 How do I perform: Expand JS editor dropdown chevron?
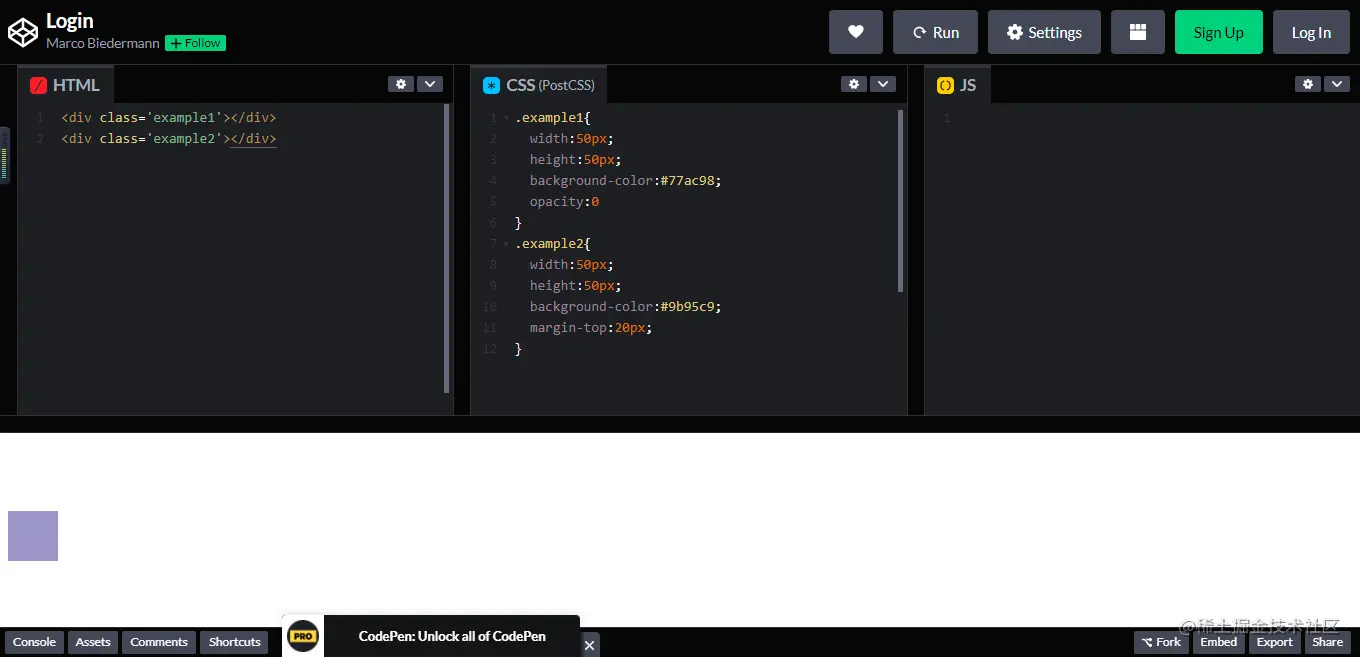tap(1337, 84)
